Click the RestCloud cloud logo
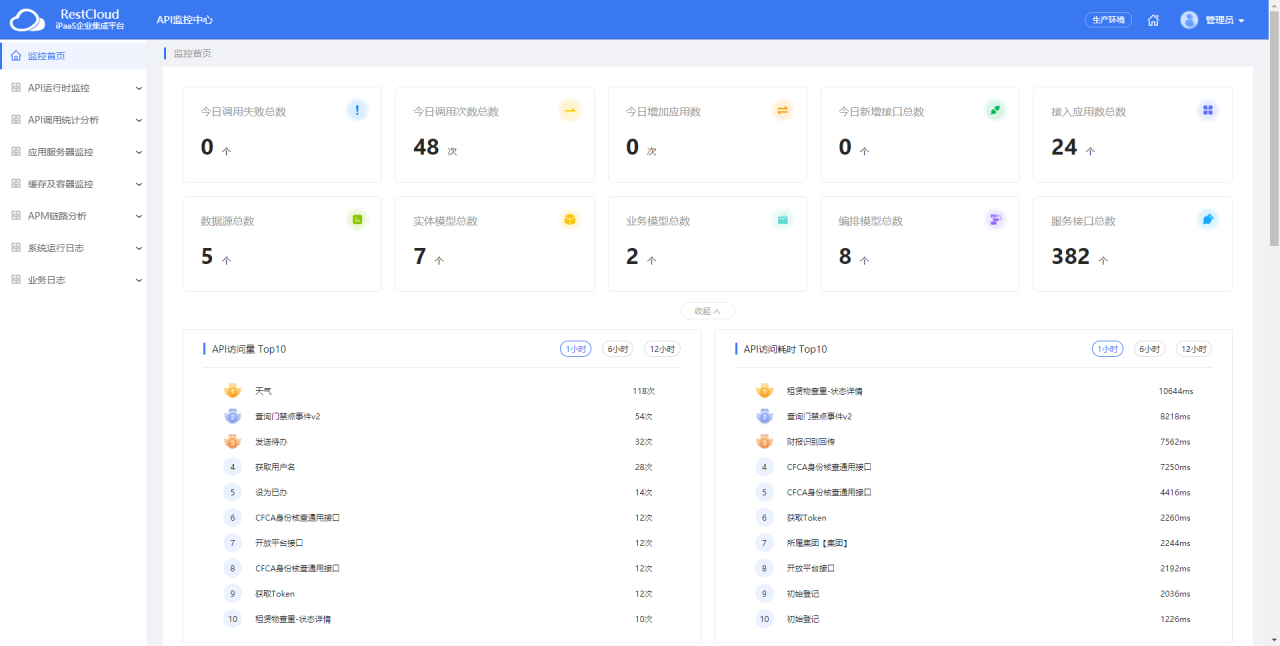The height and width of the screenshot is (646, 1280). click(27, 20)
